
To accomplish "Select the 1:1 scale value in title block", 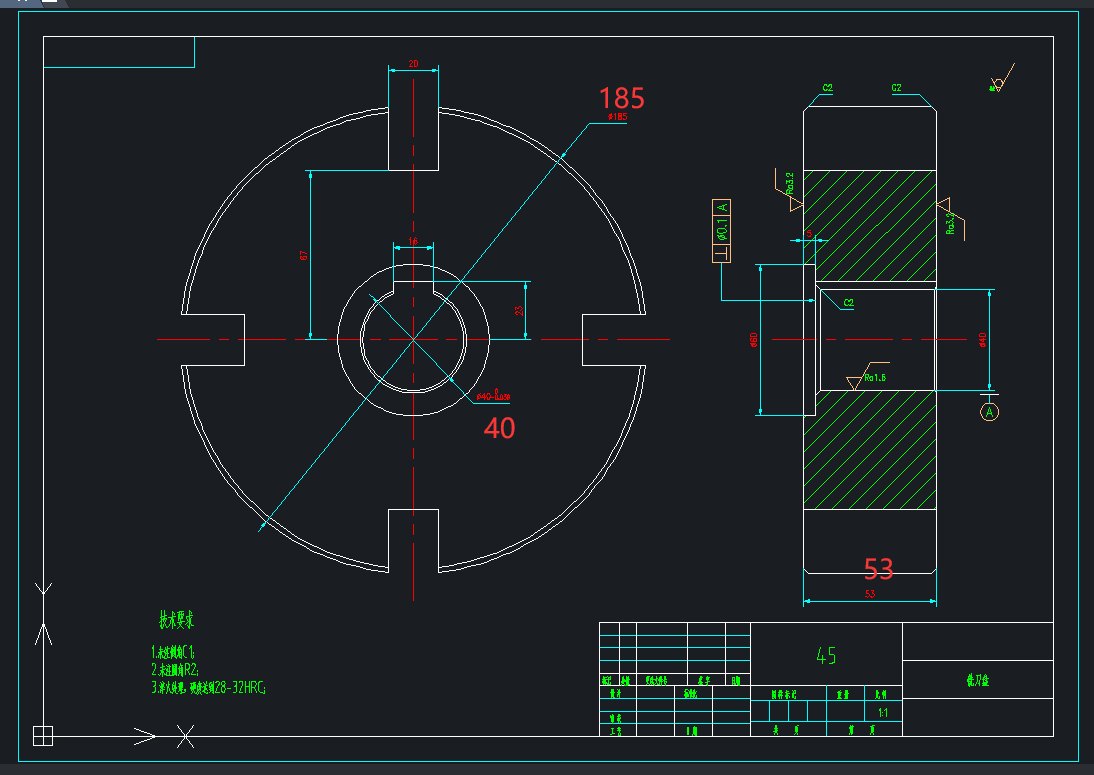I will 883,713.
